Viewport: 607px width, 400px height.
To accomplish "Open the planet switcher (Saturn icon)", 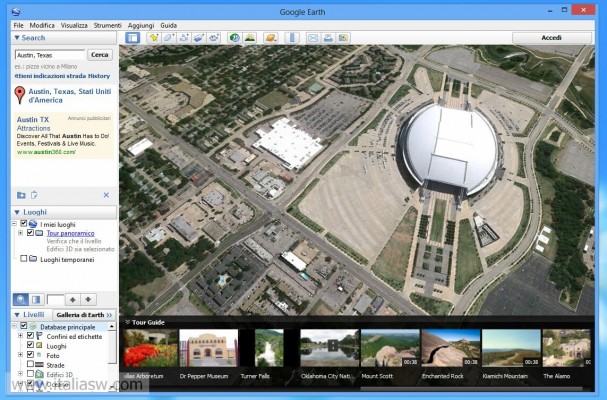I will coord(271,38).
